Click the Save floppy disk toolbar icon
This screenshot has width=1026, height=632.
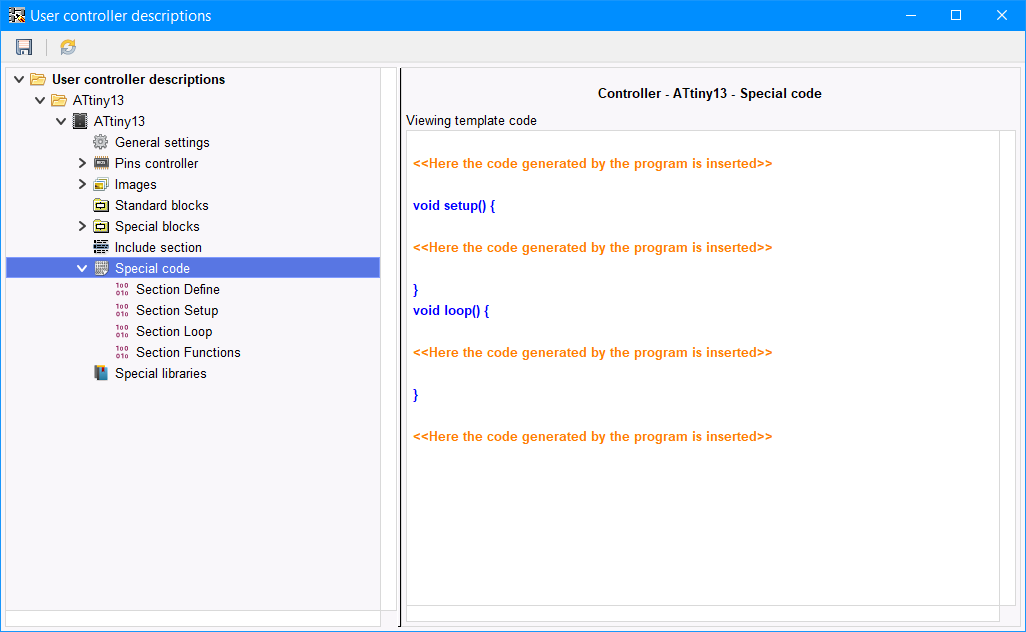[24, 47]
